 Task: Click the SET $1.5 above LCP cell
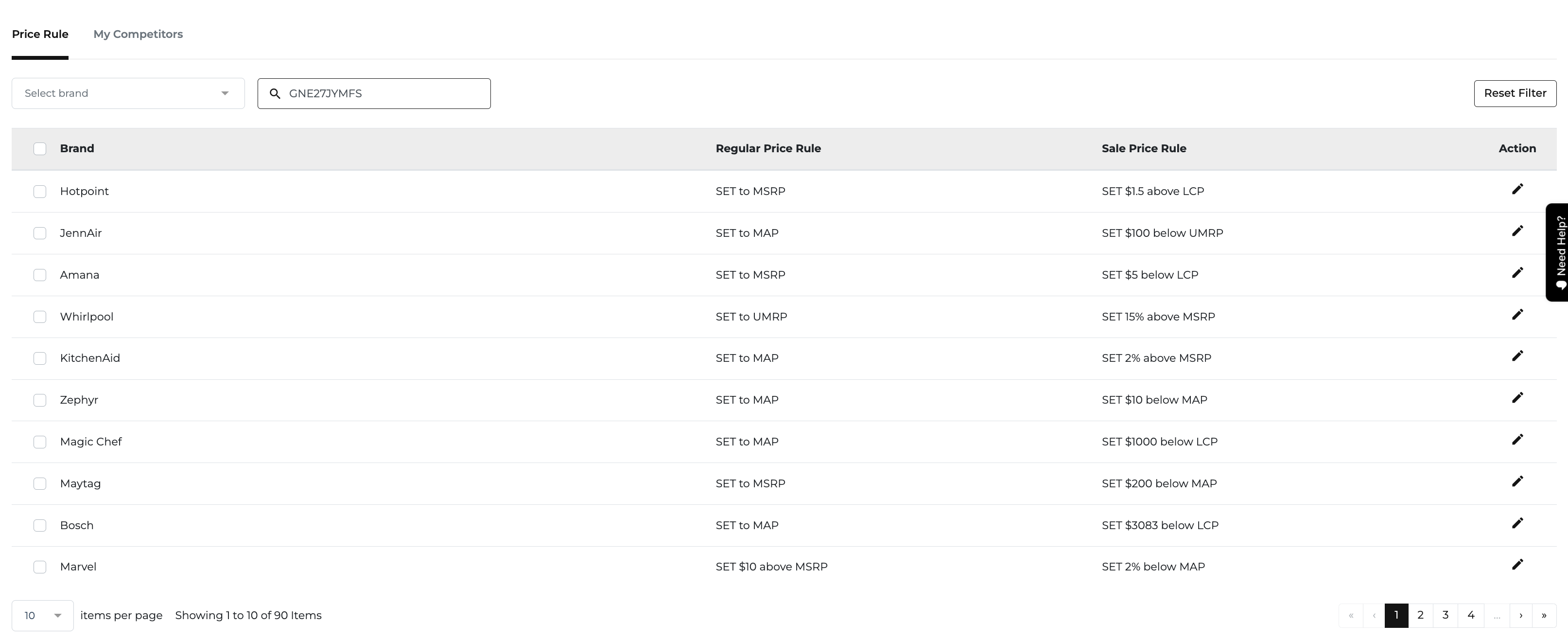click(1153, 191)
